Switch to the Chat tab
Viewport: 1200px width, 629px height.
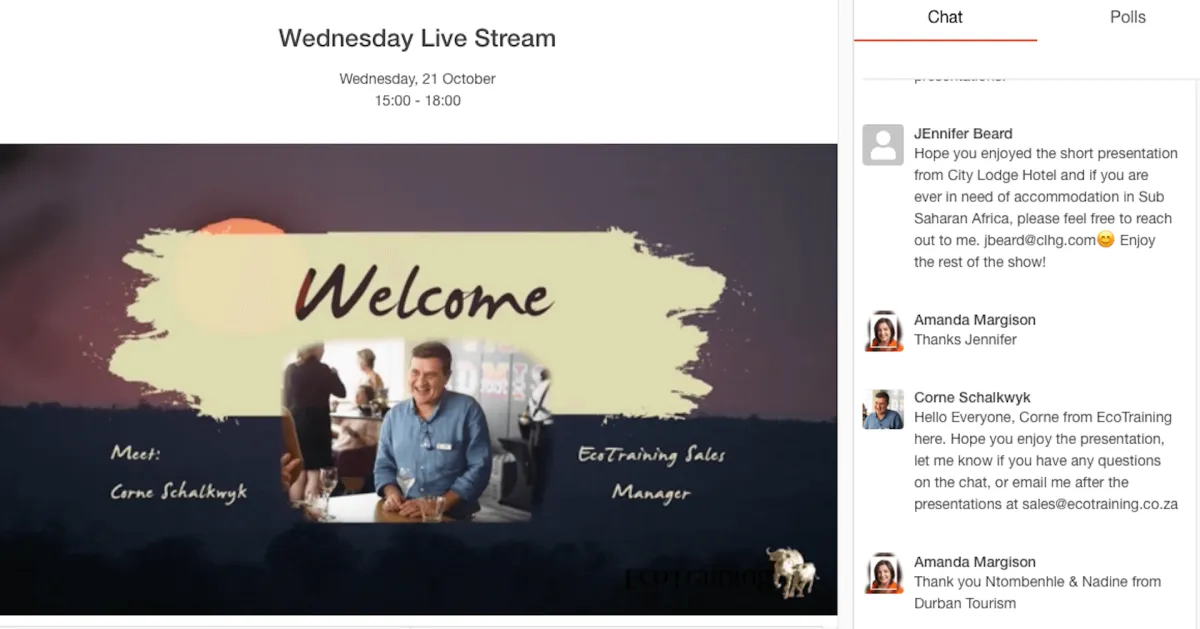(945, 18)
